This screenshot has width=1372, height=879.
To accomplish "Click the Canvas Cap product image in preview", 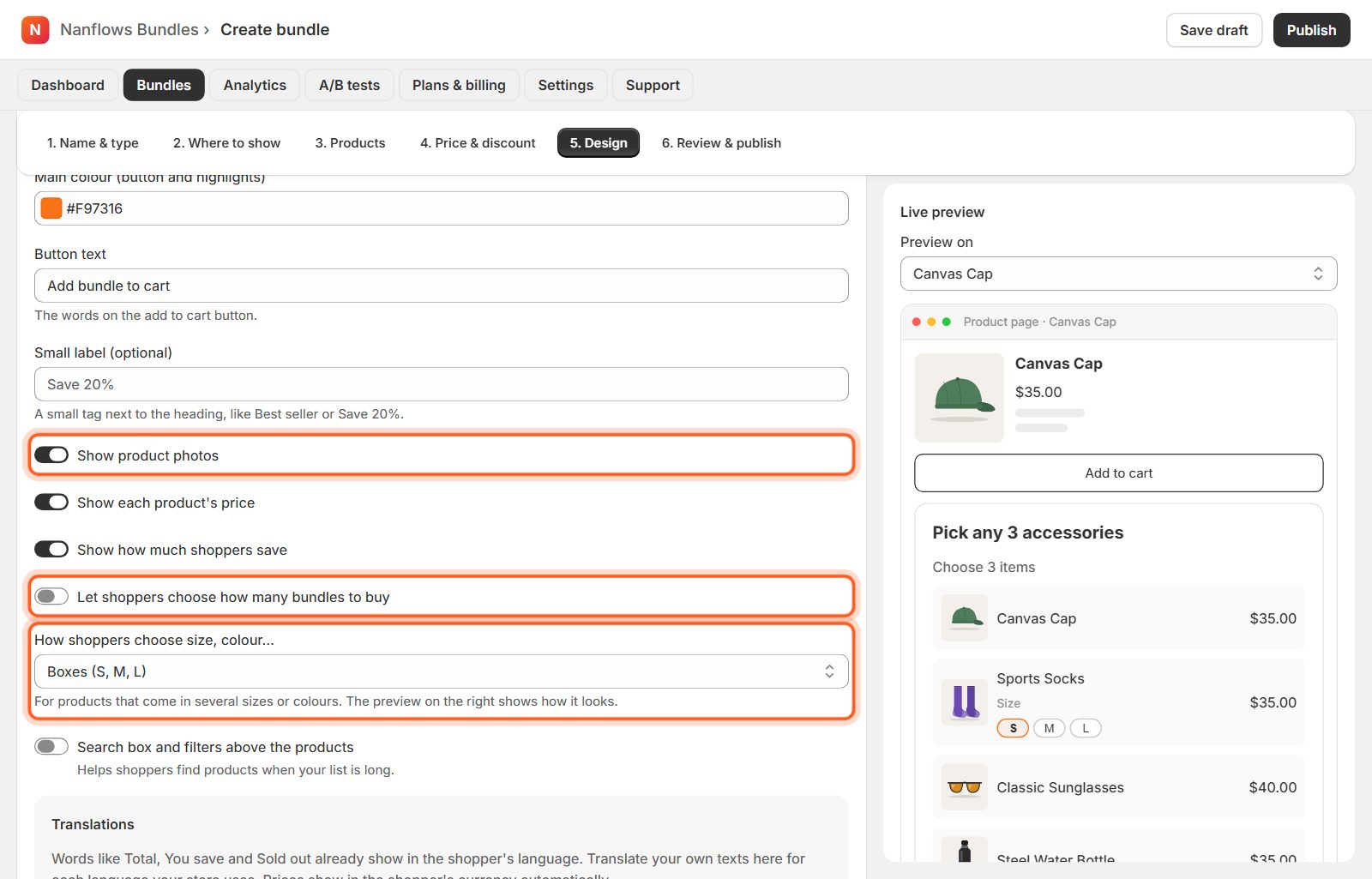I will pos(959,398).
